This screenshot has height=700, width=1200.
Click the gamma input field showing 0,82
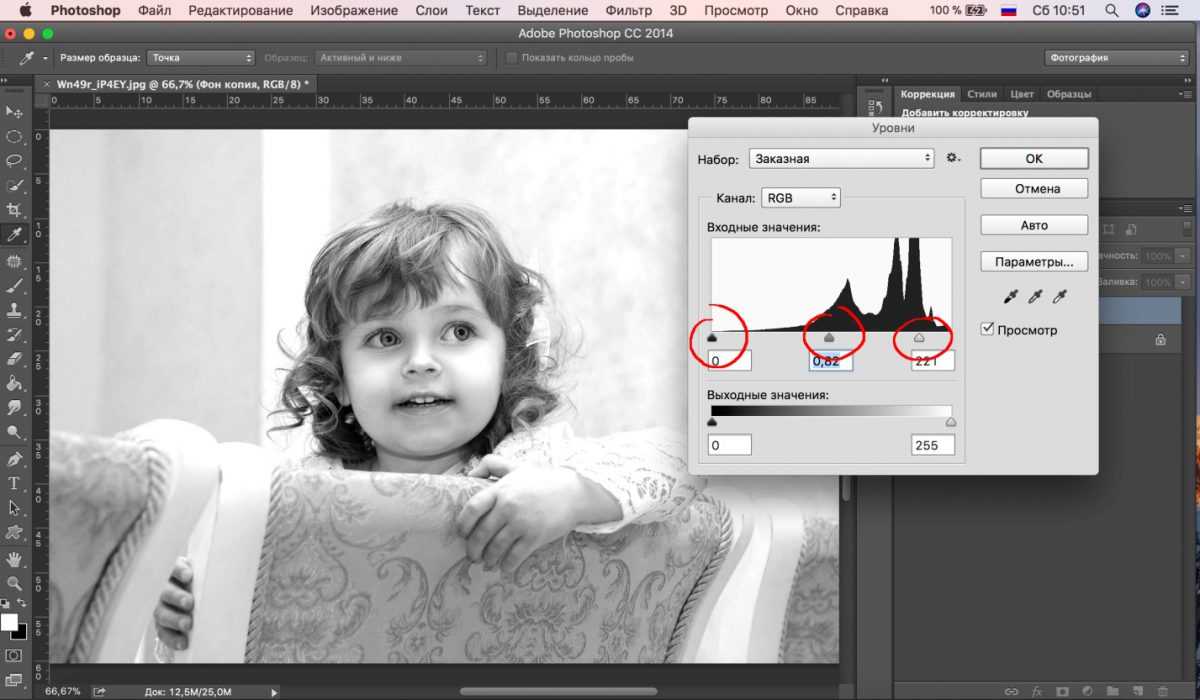(831, 360)
